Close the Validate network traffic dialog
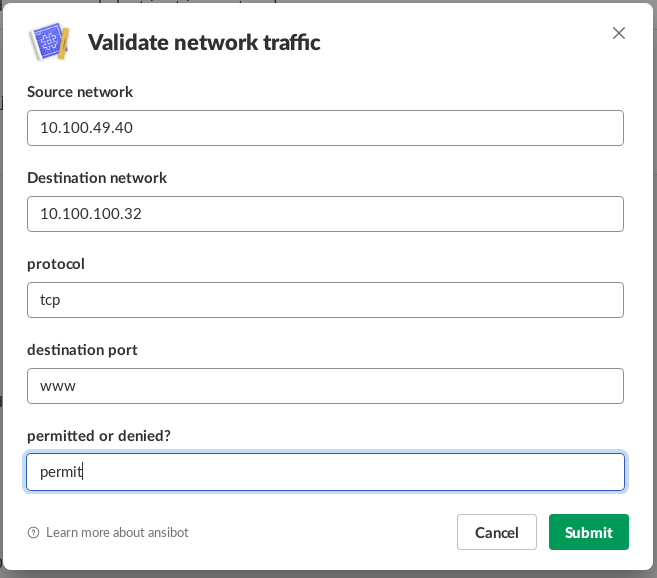This screenshot has height=578, width=657. [x=619, y=33]
